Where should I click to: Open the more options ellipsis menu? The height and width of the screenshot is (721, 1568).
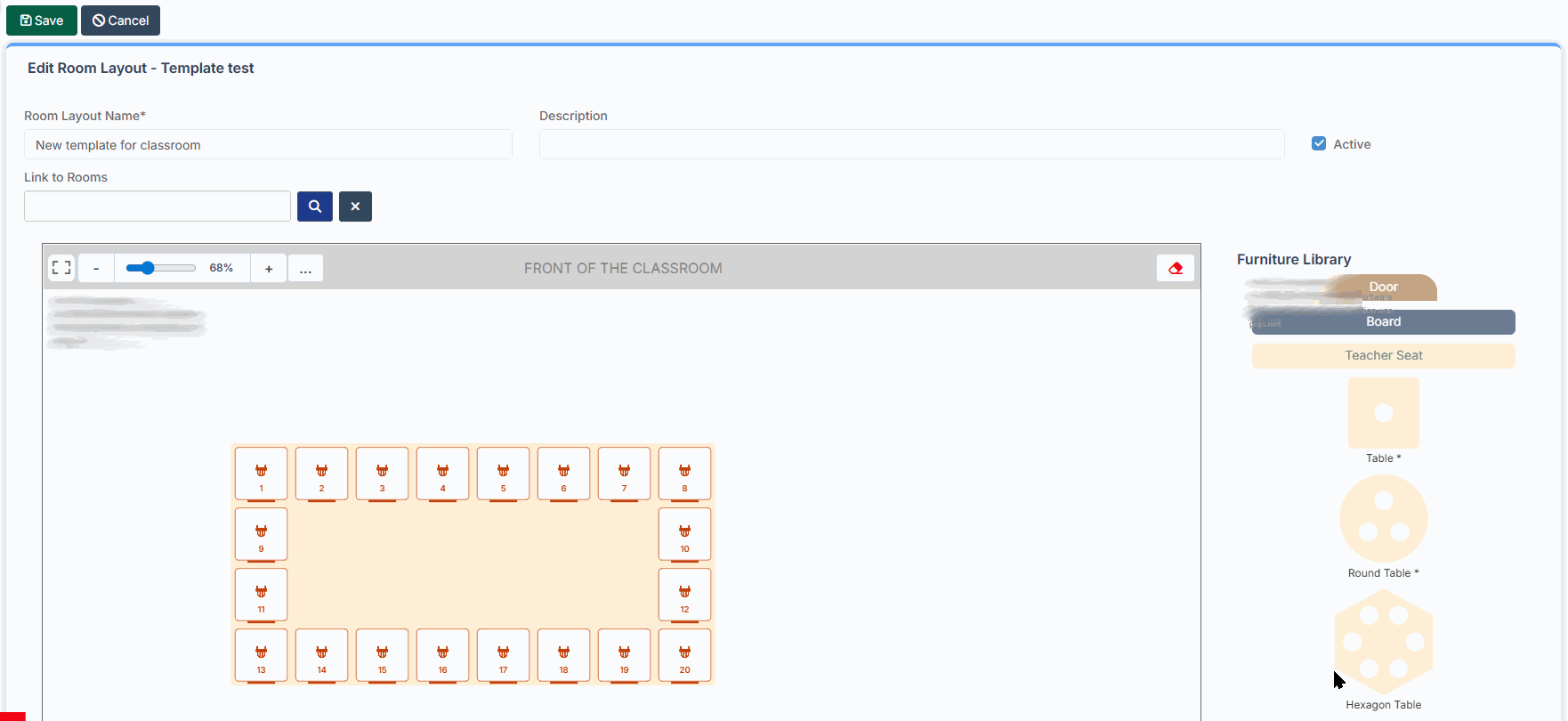tap(305, 268)
